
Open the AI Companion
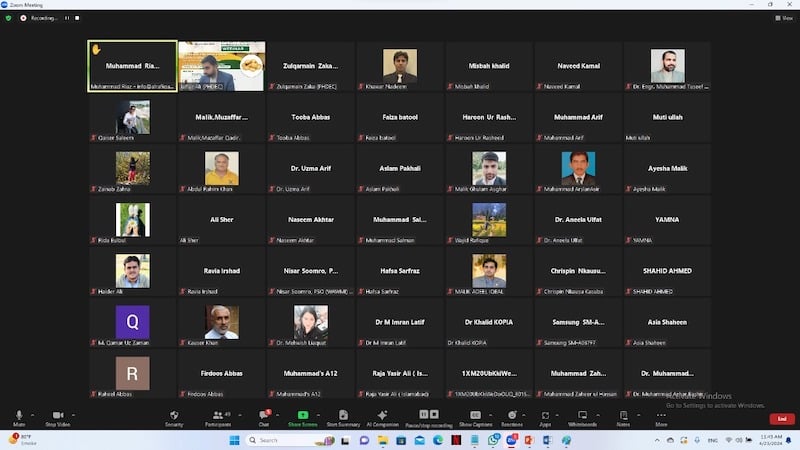point(383,416)
